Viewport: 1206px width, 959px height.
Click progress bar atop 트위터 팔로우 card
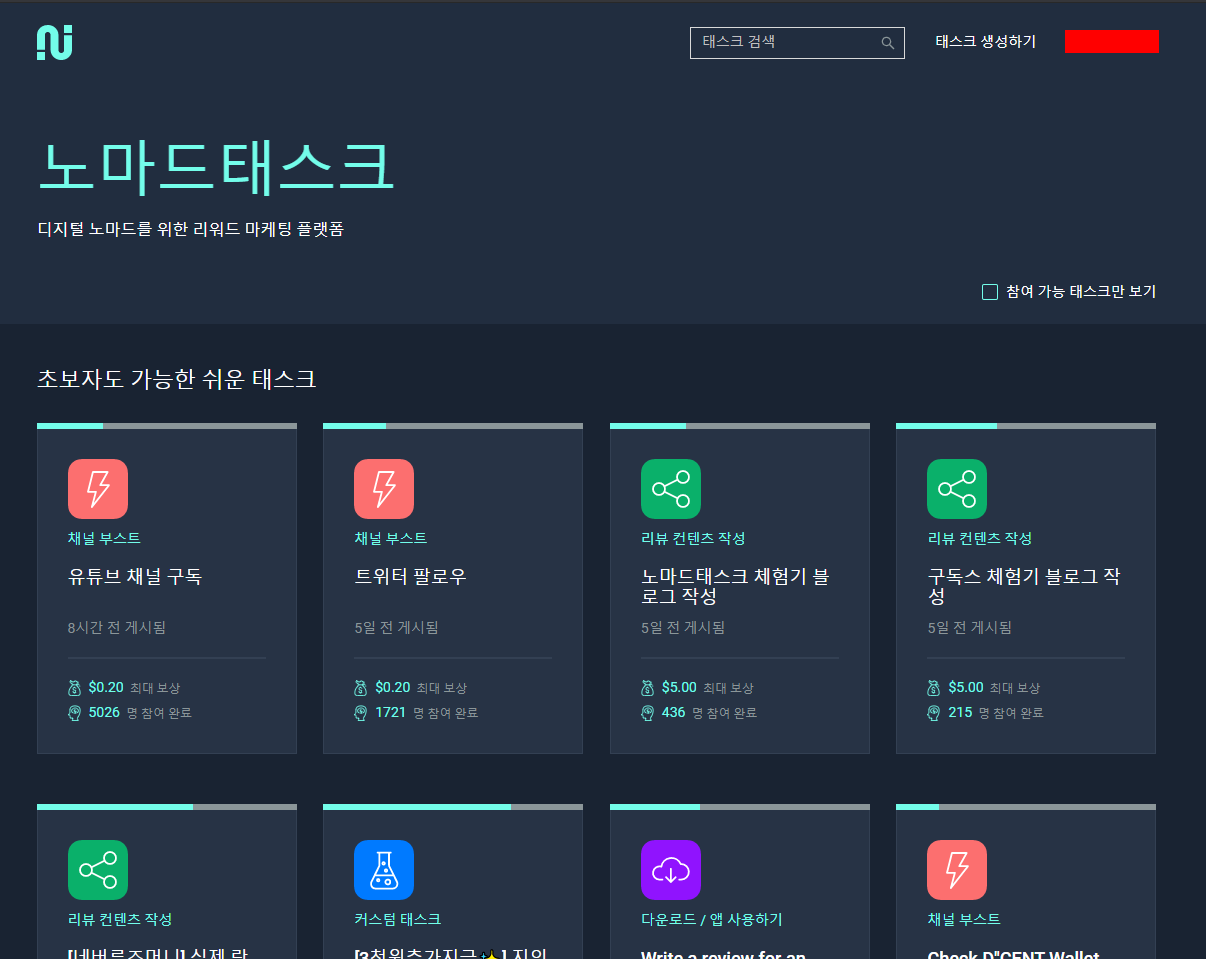pos(453,426)
